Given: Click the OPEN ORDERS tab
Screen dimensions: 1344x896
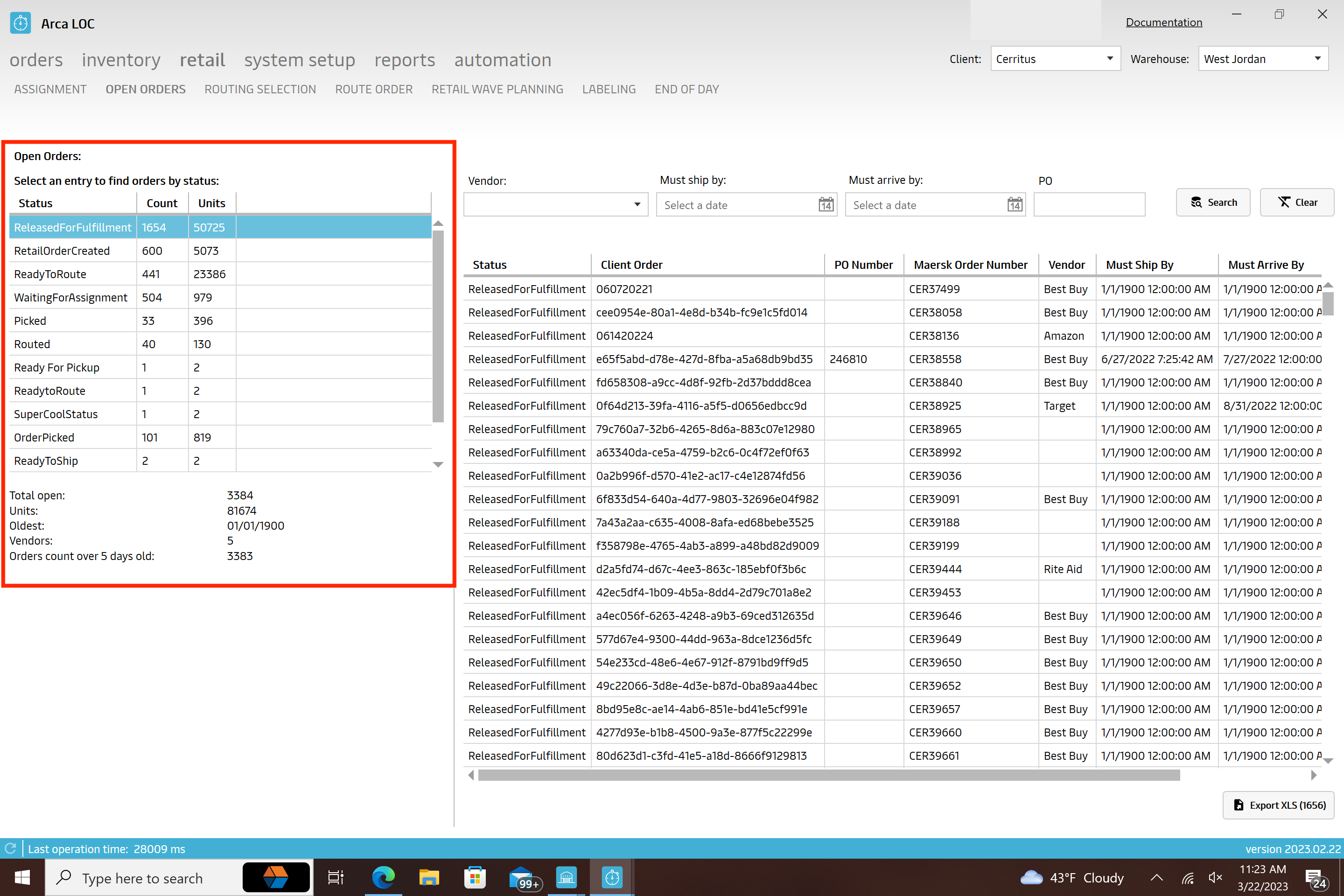Looking at the screenshot, I should click(146, 89).
